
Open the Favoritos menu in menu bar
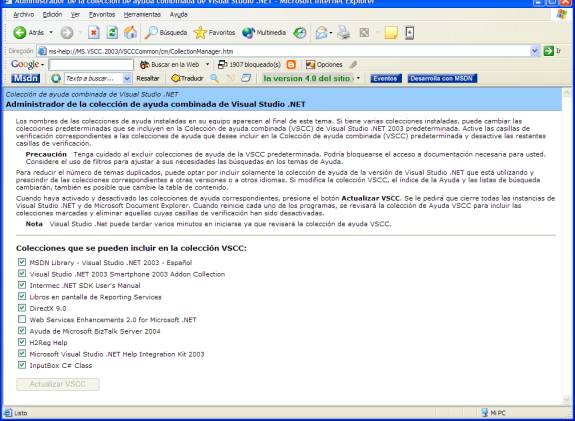coord(102,15)
